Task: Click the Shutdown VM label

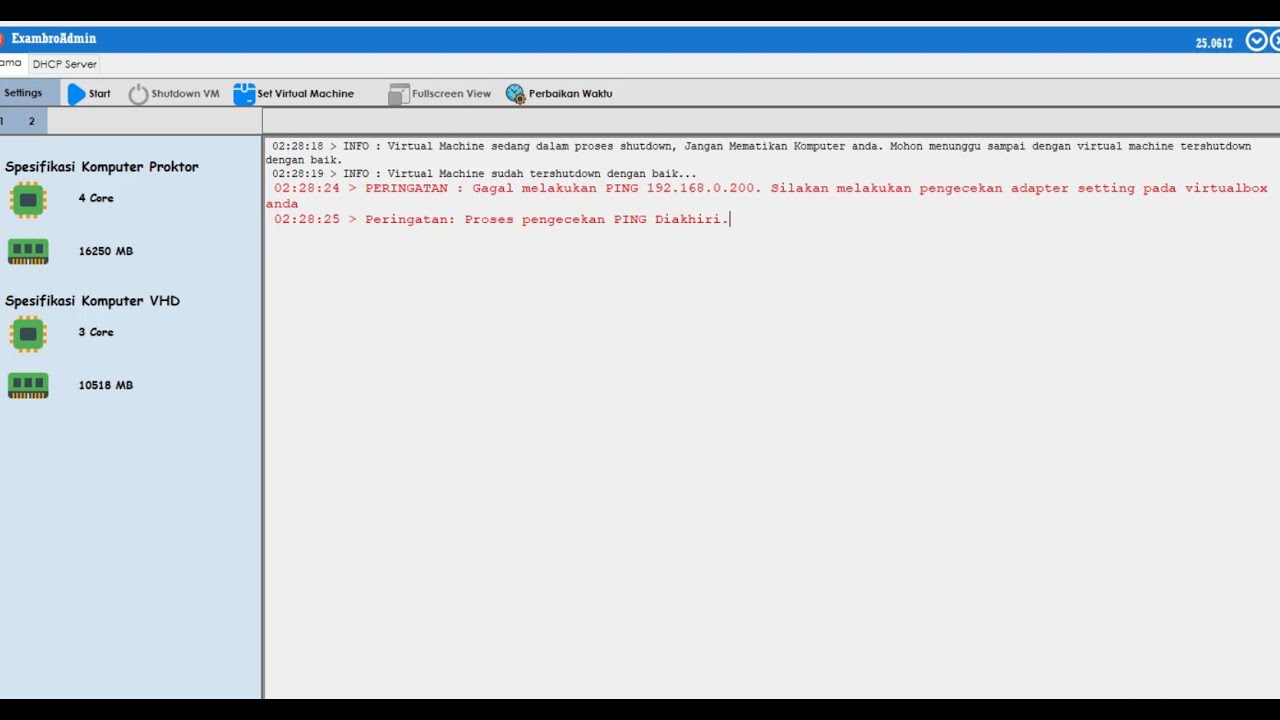Action: [185, 94]
